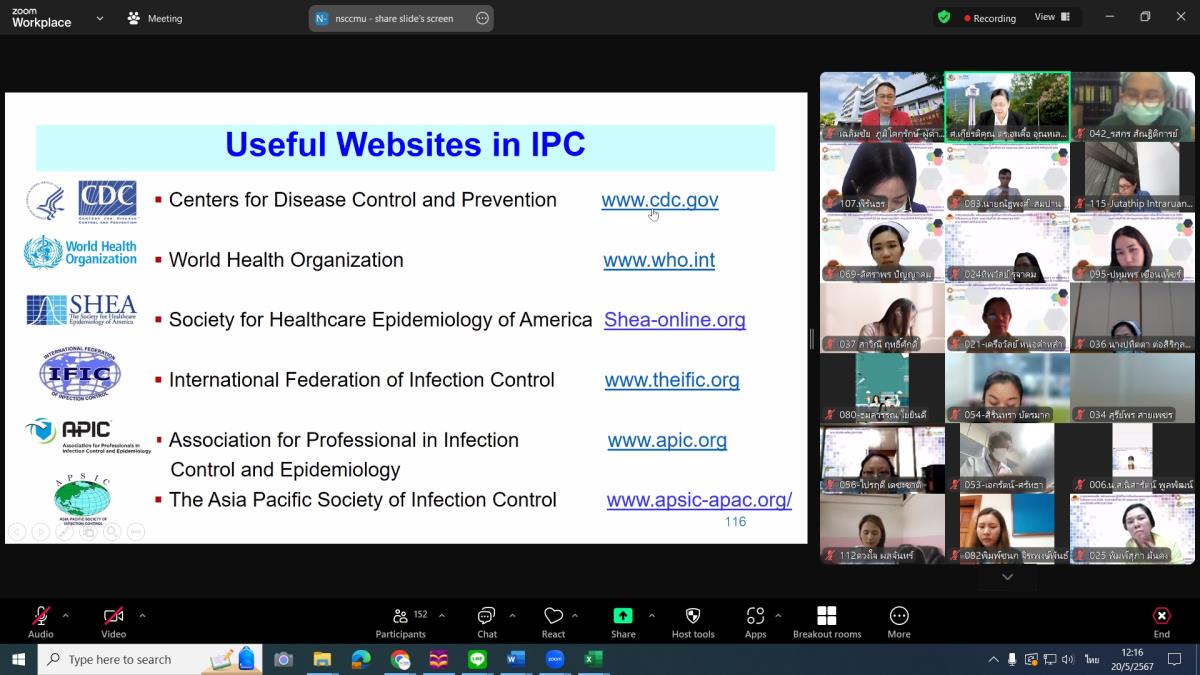Image resolution: width=1200 pixels, height=675 pixels.
Task: Click previous slide arrow on slide controls
Action: (x=16, y=532)
